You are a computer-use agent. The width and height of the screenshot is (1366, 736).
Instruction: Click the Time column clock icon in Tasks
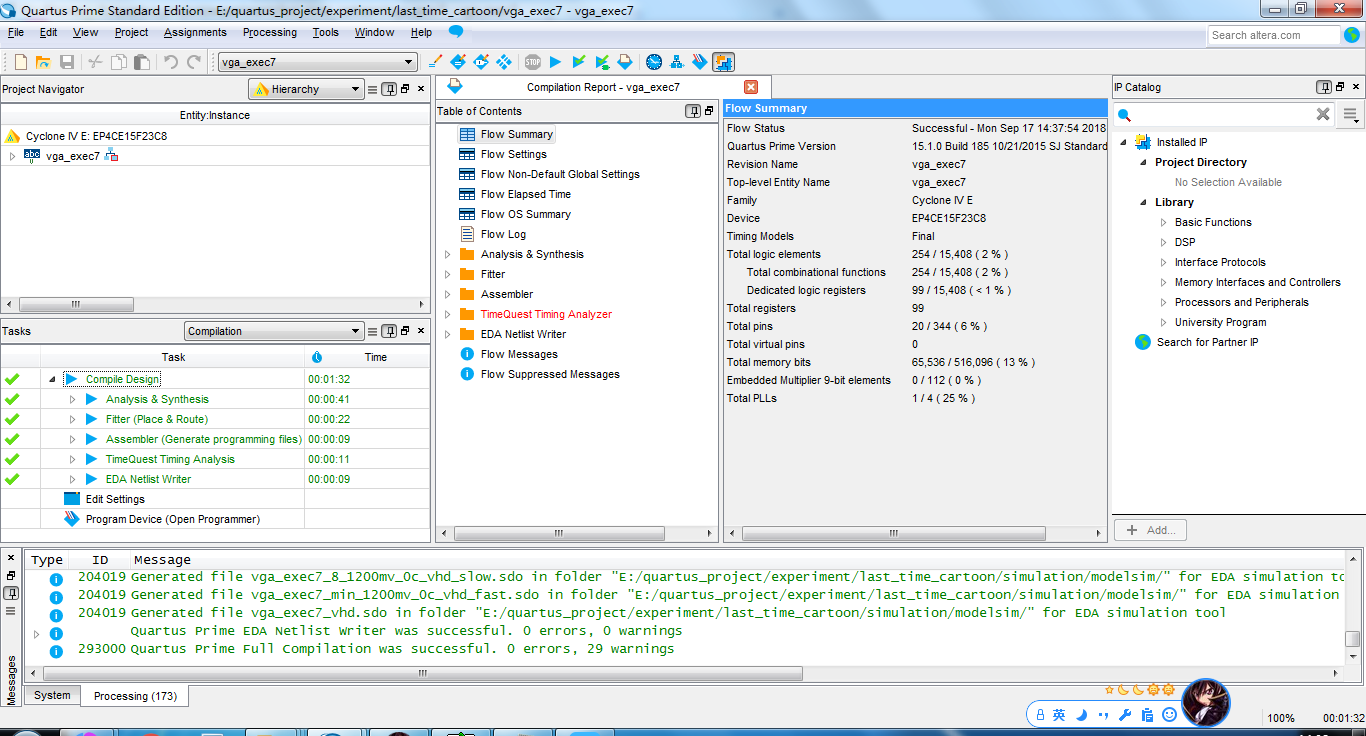click(317, 357)
